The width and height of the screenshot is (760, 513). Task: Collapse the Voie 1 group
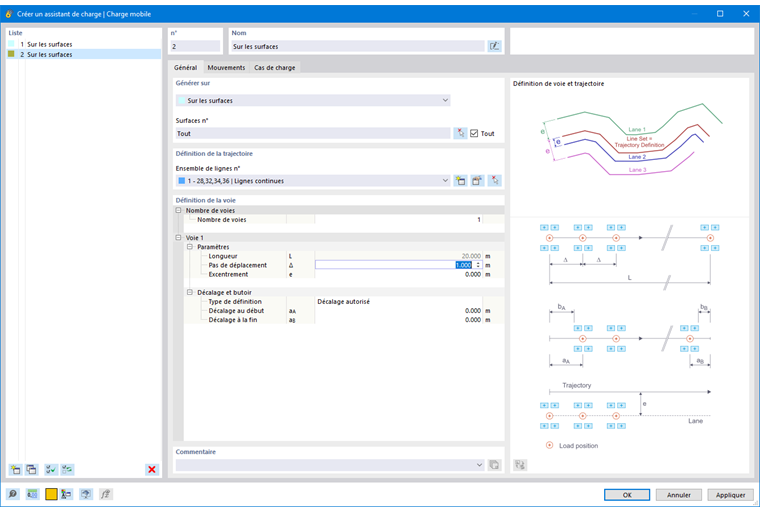178,238
